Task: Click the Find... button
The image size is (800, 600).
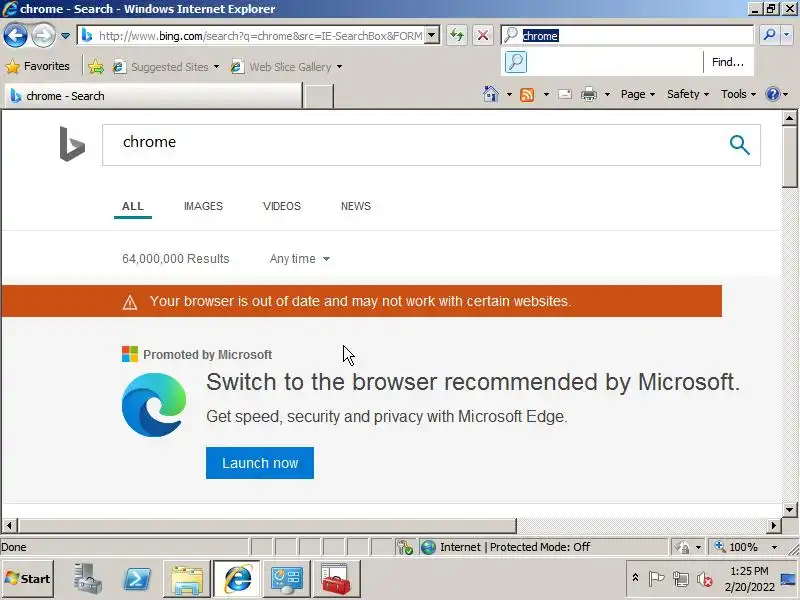Action: pos(728,62)
